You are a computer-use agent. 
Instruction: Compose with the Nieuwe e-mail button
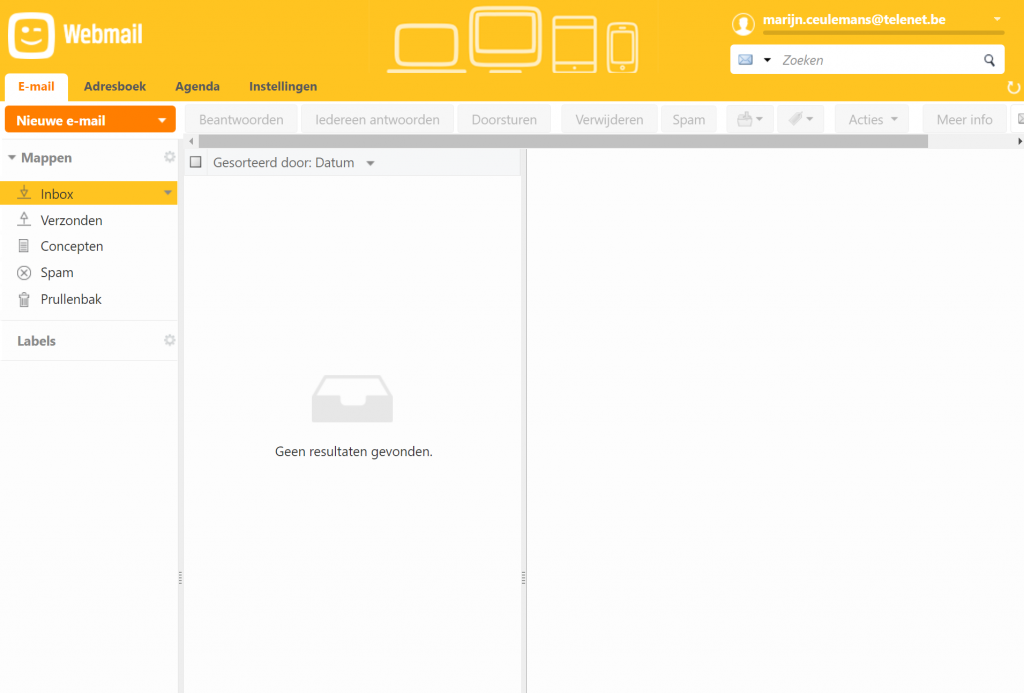pyautogui.click(x=90, y=120)
